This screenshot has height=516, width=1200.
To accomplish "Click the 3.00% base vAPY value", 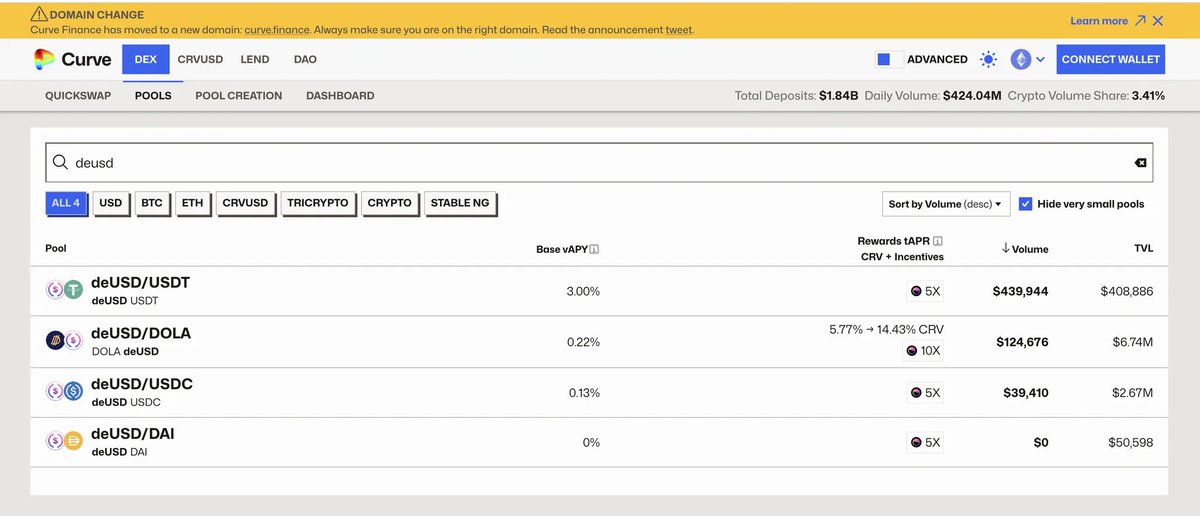I will coord(583,292).
